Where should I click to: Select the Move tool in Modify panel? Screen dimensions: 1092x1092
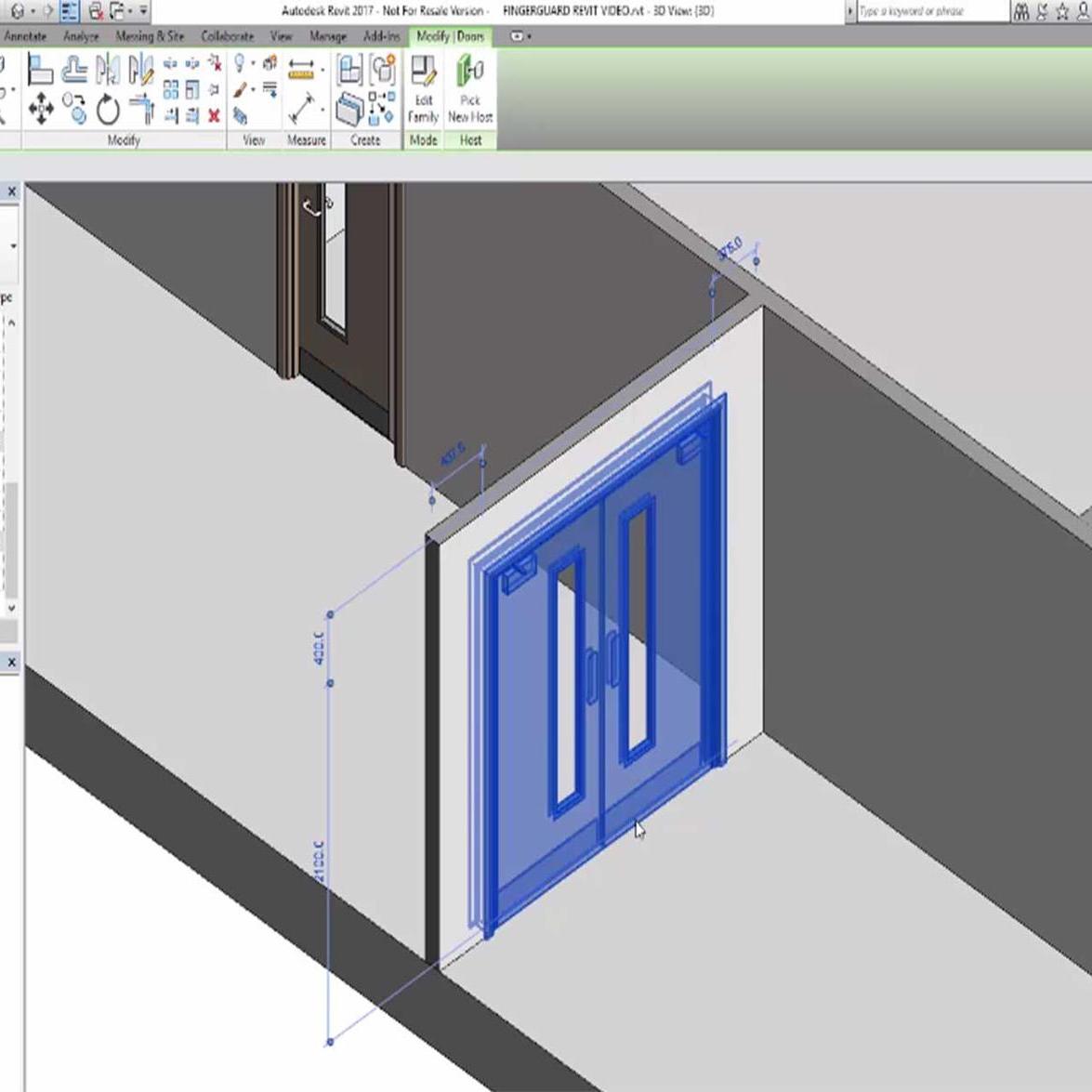click(41, 111)
